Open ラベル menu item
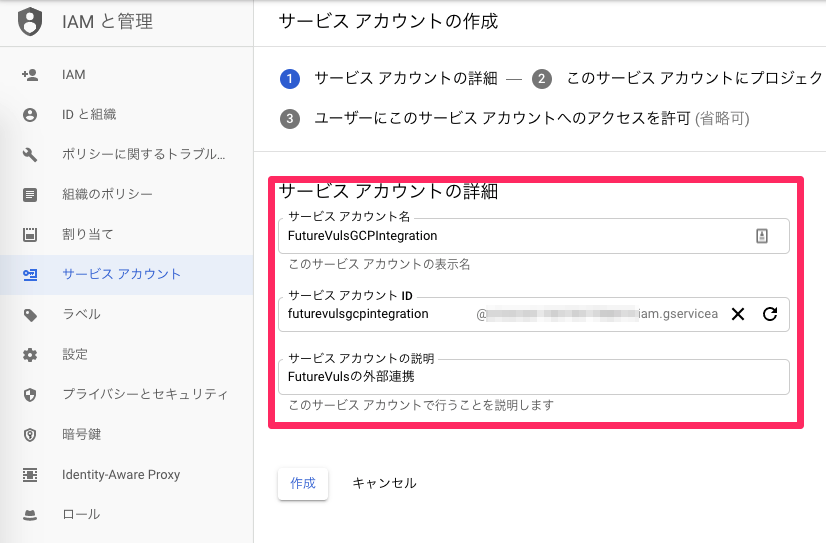 click(x=126, y=314)
